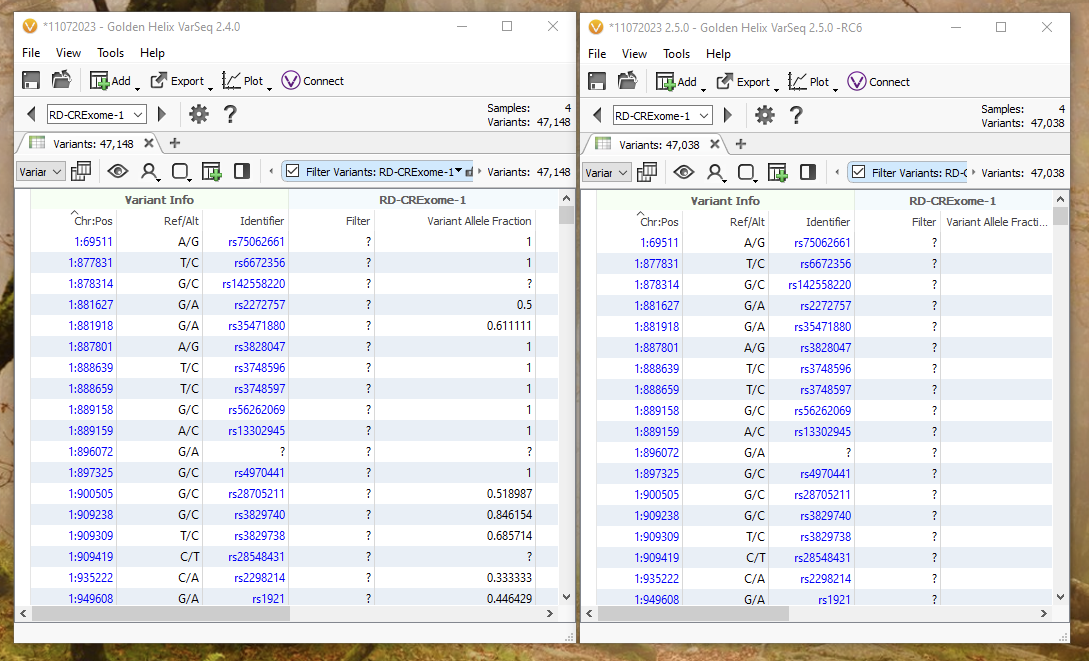
Task: Click help question mark in VarSeq 2.5.0
Action: coord(796,115)
